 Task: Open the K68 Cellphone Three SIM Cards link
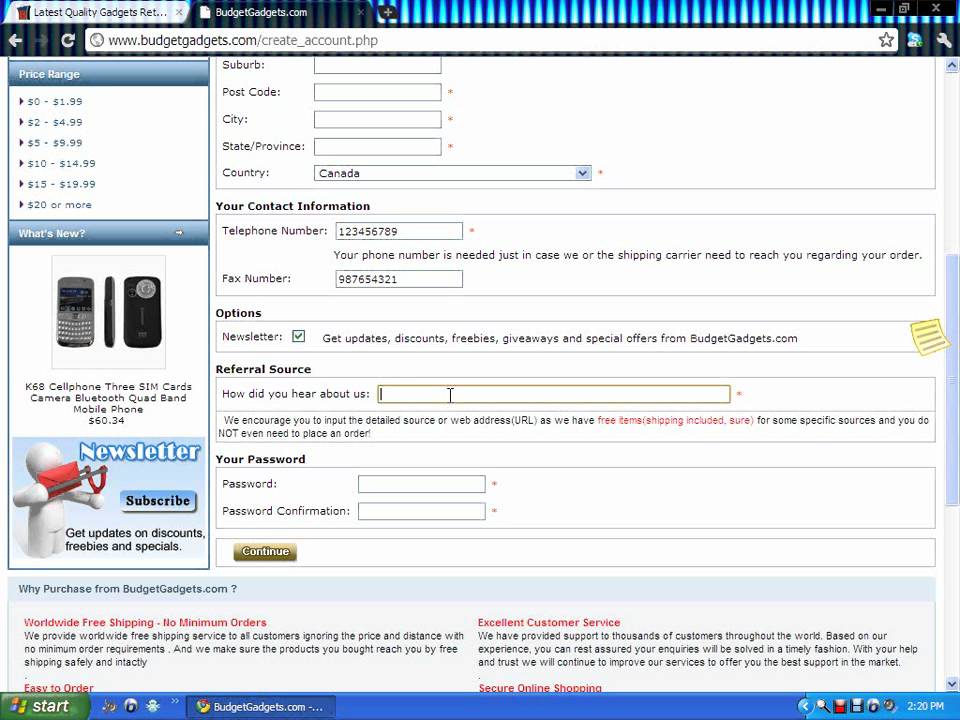coord(108,398)
